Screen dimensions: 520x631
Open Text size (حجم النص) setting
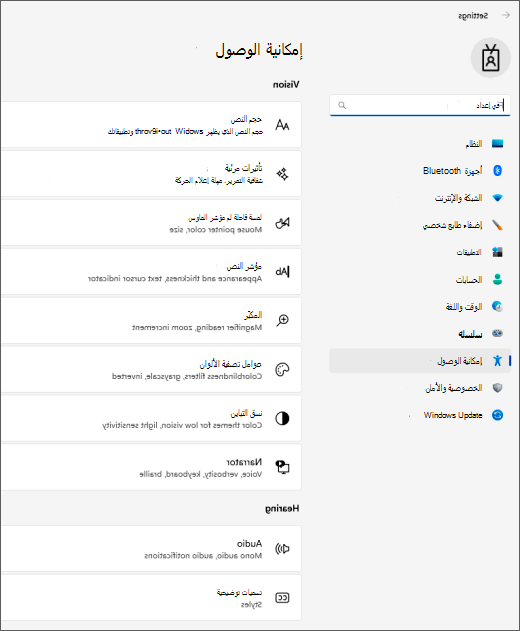151,125
